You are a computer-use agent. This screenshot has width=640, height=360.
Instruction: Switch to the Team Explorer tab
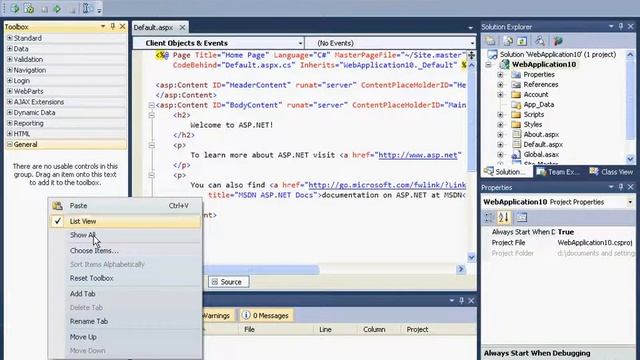558,172
